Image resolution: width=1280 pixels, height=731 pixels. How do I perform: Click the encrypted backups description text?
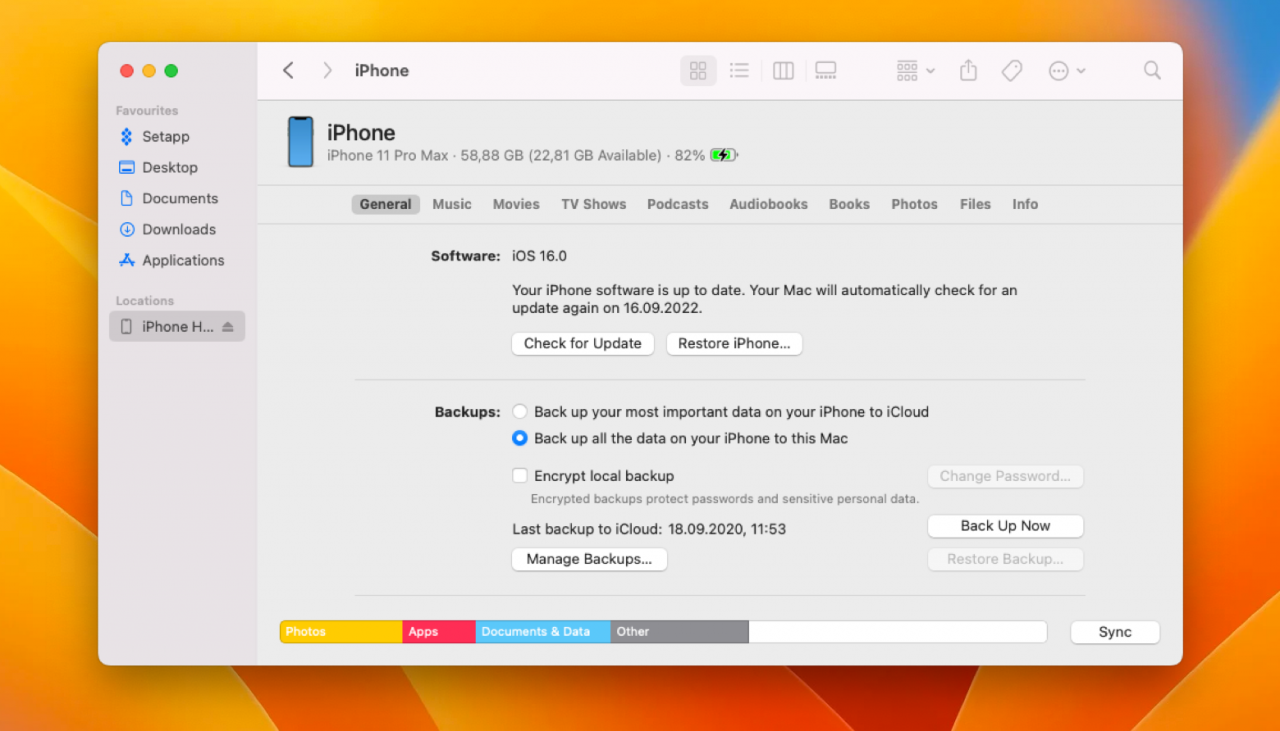coord(725,499)
